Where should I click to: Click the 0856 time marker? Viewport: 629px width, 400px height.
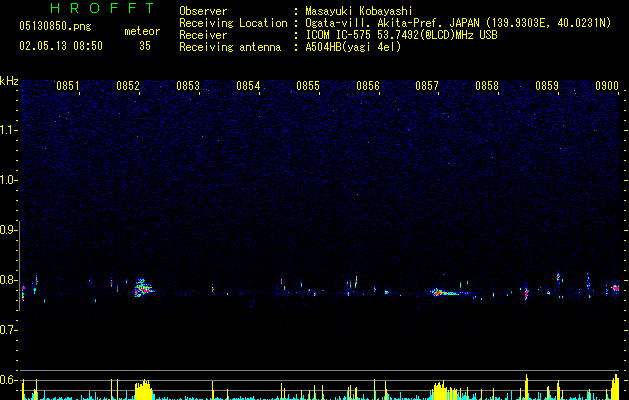368,86
